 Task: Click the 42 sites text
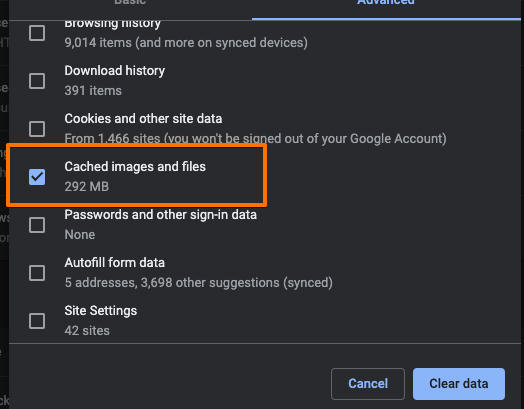[x=87, y=330]
